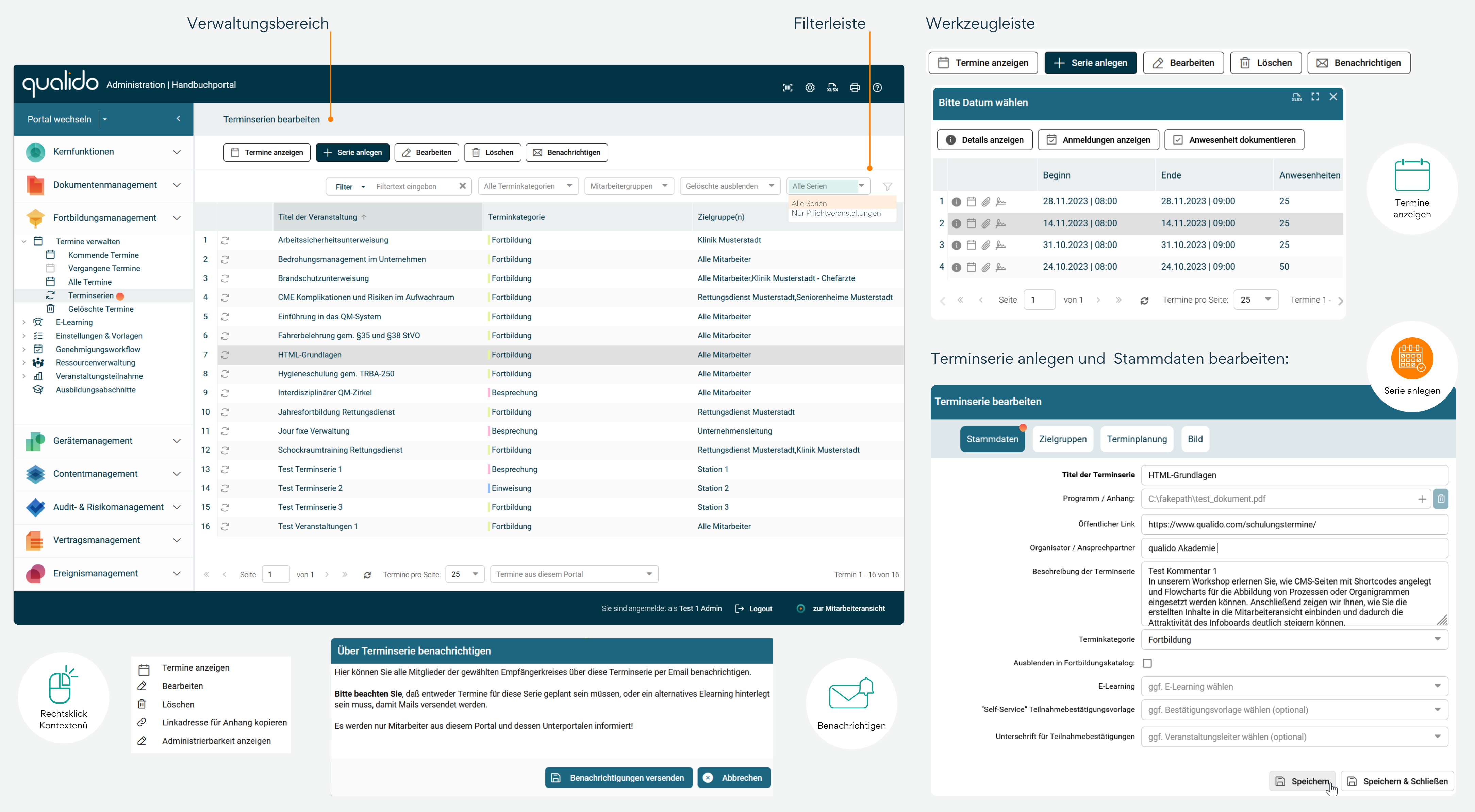Image resolution: width=1475 pixels, height=812 pixels.
Task: Open the Bild tab
Action: [1195, 439]
